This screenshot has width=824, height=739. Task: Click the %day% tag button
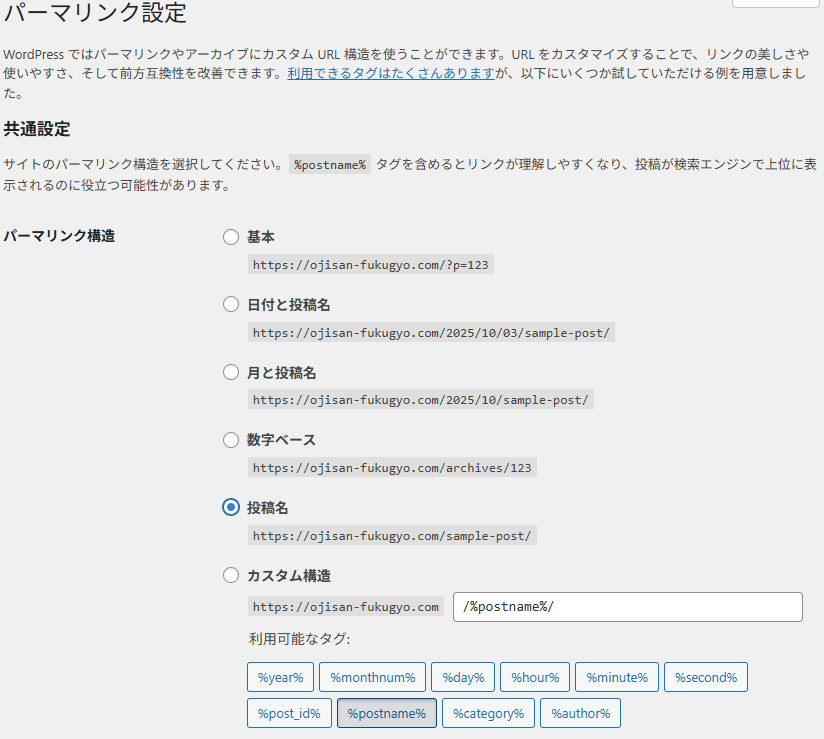pos(463,678)
